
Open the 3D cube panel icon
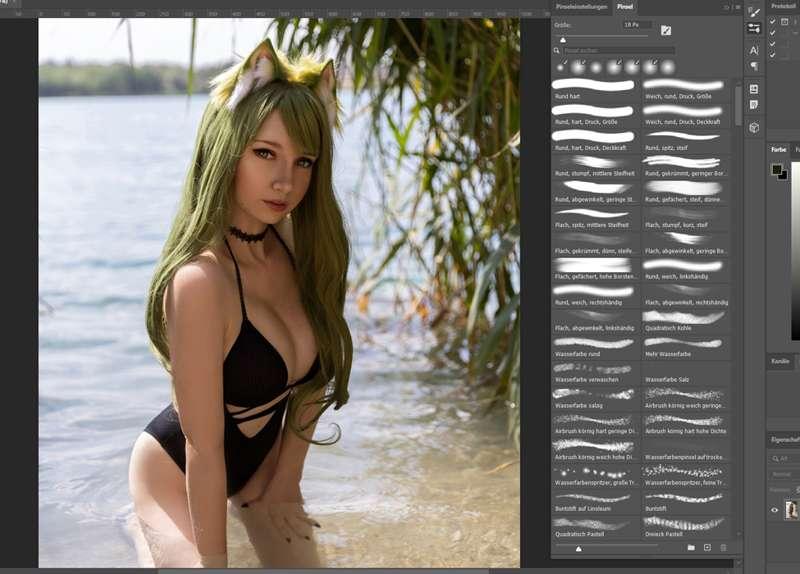click(754, 128)
